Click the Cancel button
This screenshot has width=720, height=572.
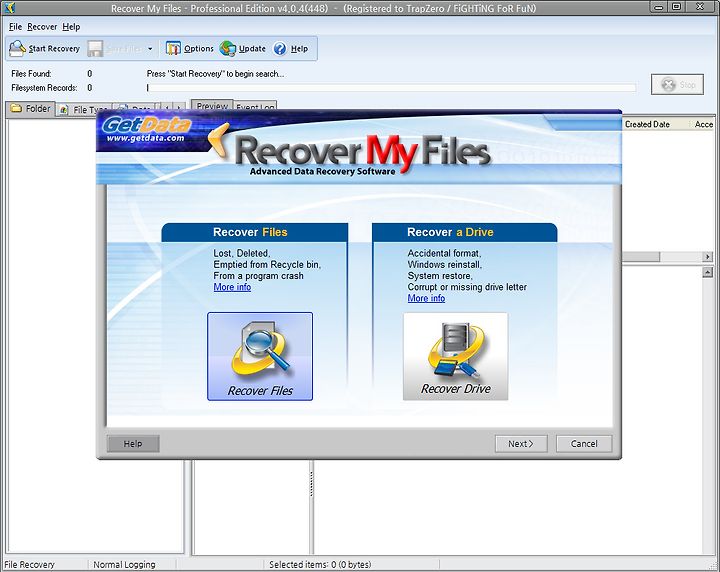[584, 443]
